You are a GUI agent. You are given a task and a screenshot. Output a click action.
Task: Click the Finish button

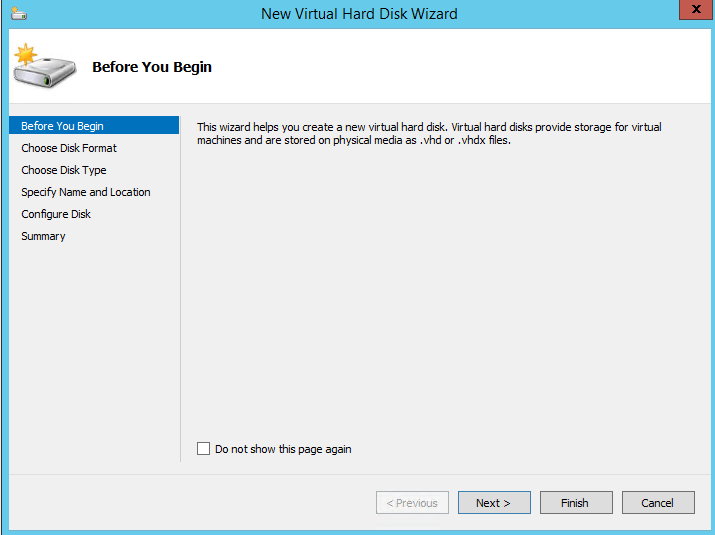tap(576, 503)
